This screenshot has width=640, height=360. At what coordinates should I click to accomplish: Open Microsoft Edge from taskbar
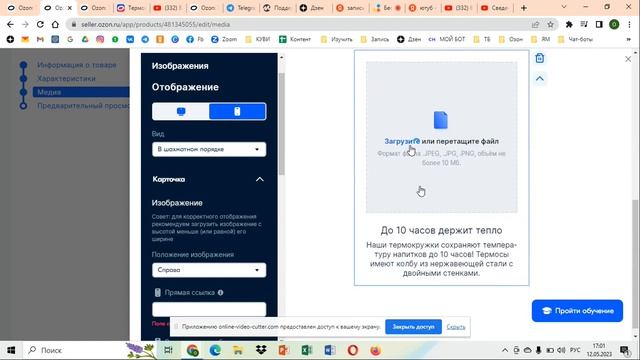pos(215,350)
